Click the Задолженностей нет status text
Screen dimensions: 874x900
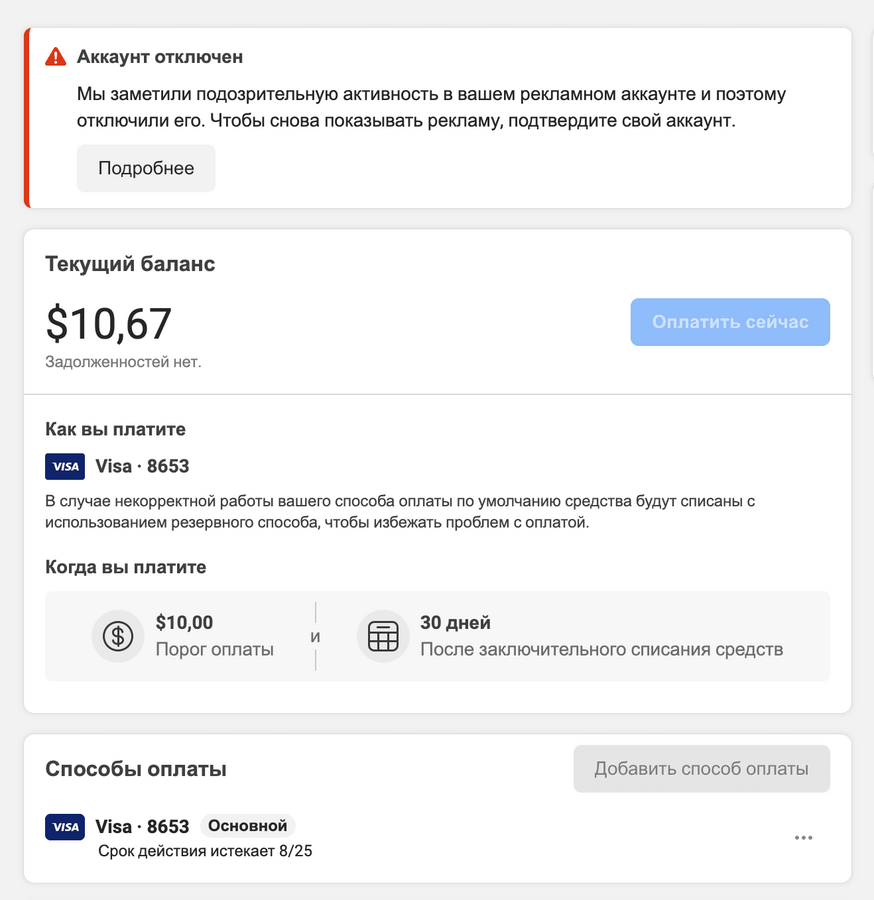(123, 362)
